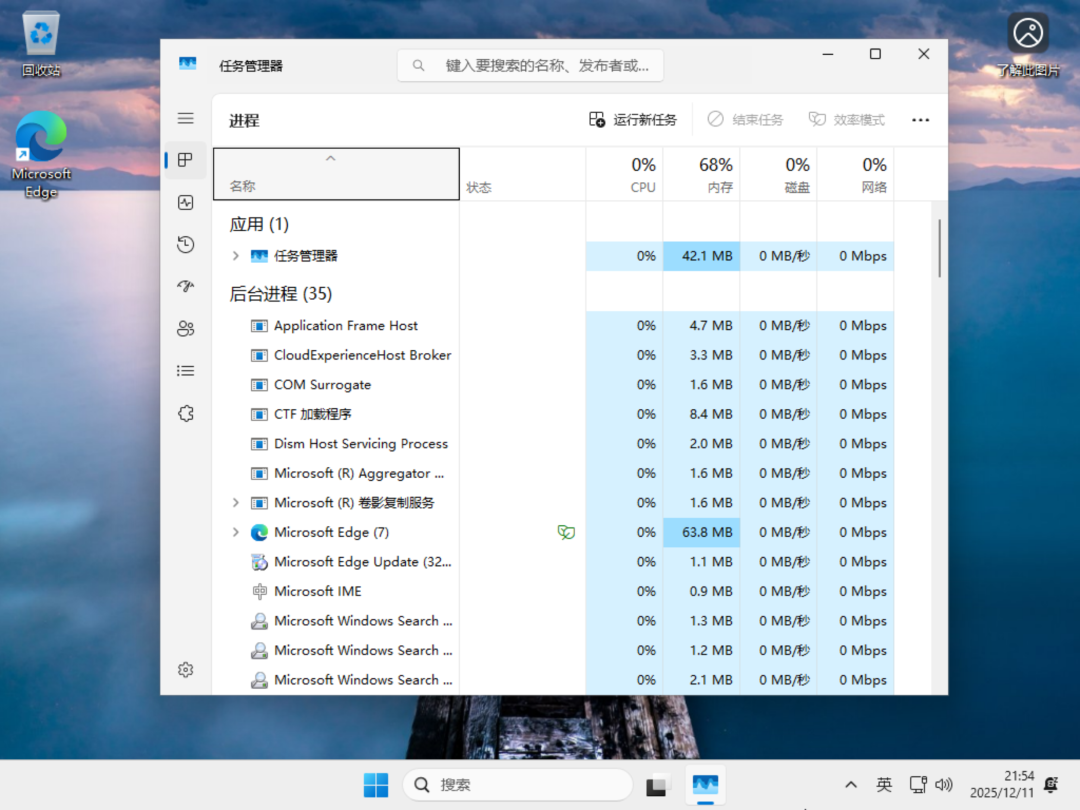Click the 42.1 MB memory cell
The image size is (1080, 810).
702,256
